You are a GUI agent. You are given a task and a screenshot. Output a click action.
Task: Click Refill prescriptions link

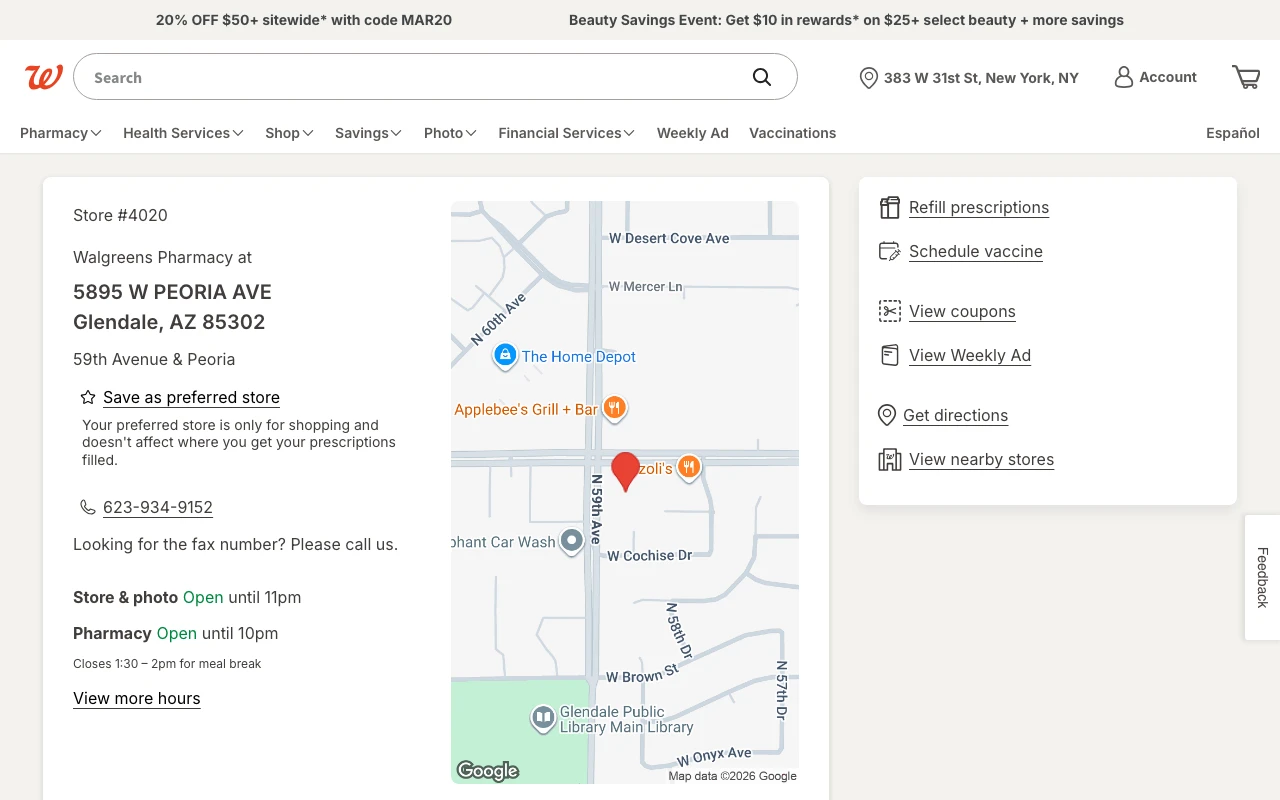point(978,208)
